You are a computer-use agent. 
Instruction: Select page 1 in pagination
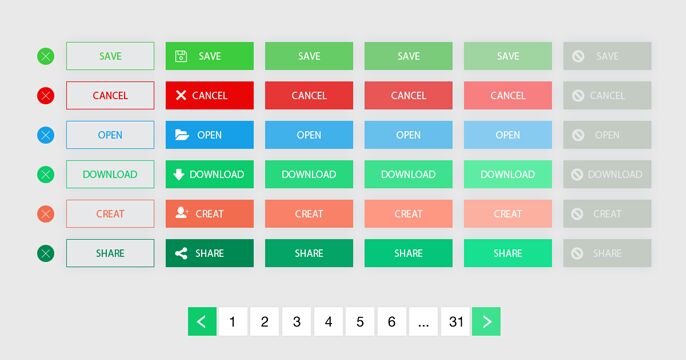coord(233,322)
